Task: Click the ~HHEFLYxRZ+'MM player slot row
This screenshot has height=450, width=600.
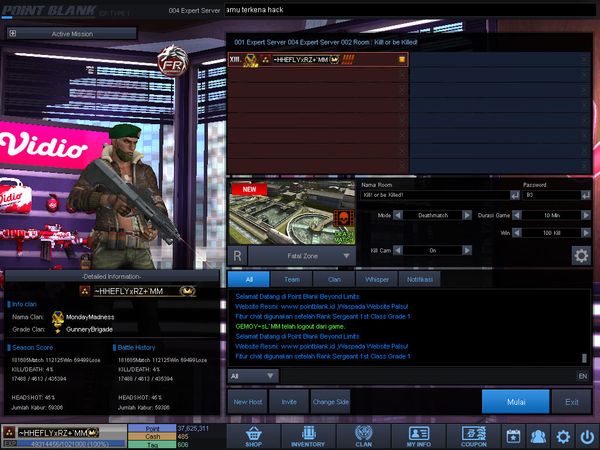Action: pyautogui.click(x=318, y=60)
